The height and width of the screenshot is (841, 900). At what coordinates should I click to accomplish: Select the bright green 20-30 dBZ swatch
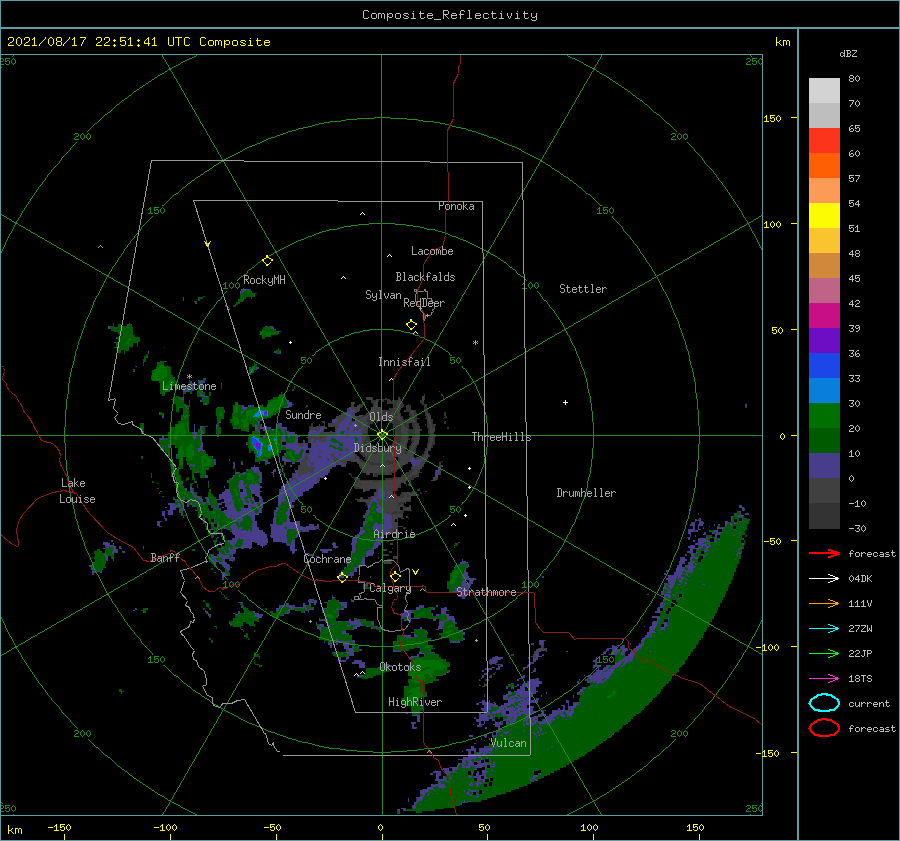point(824,416)
